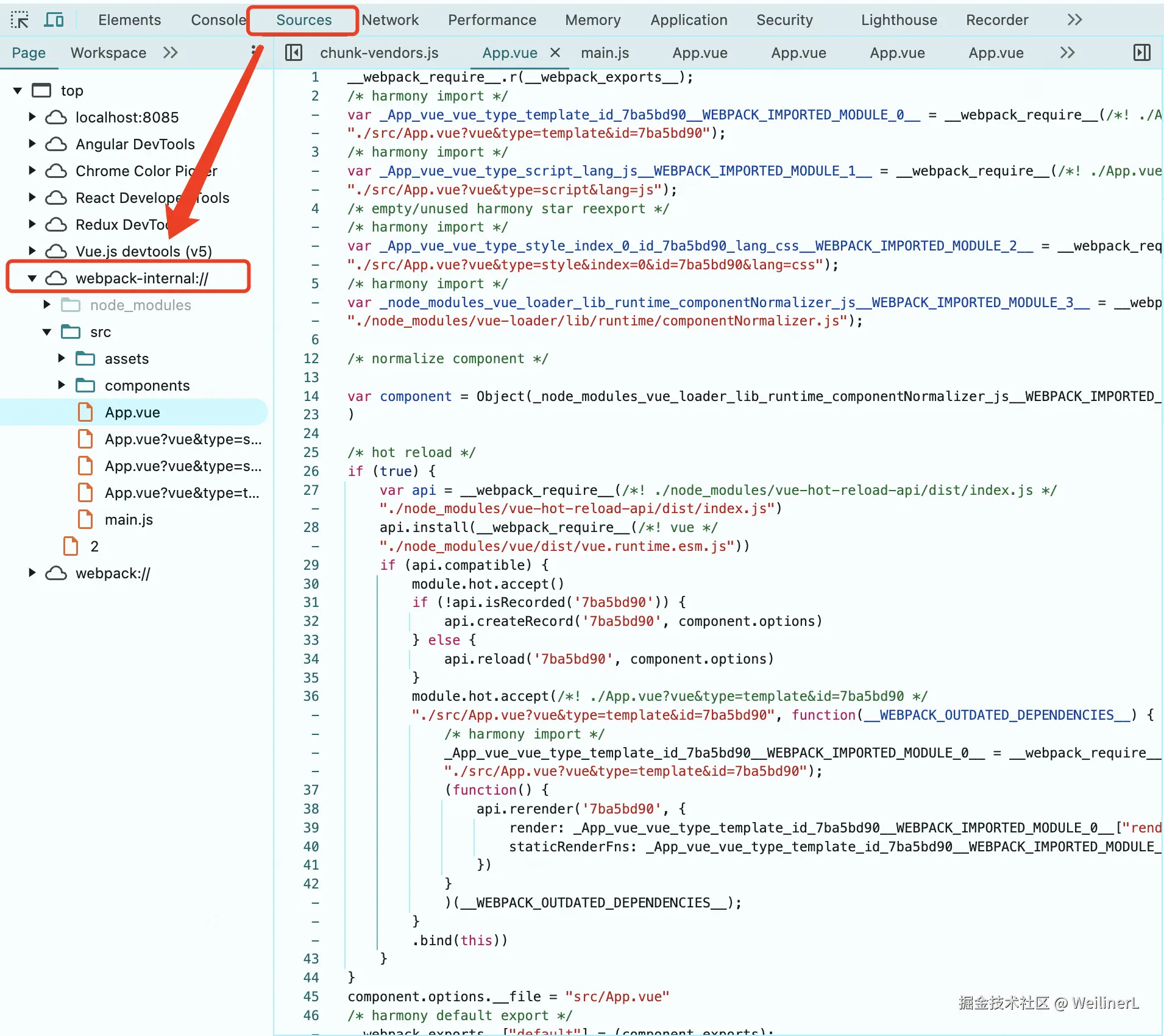Click the assets folder icon
1164x1036 pixels.
85,358
